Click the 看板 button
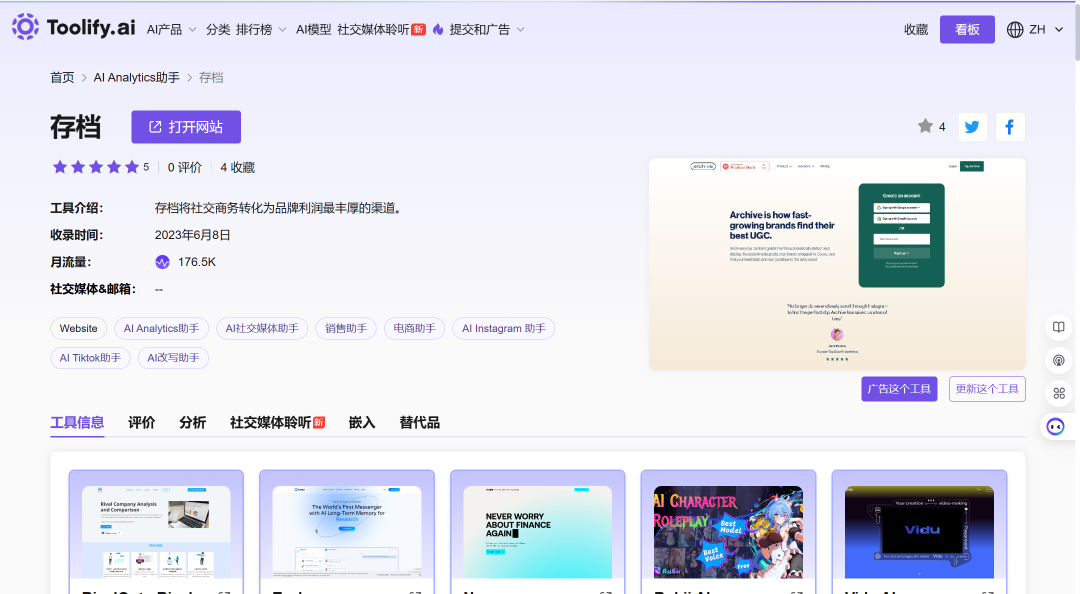 tap(967, 30)
